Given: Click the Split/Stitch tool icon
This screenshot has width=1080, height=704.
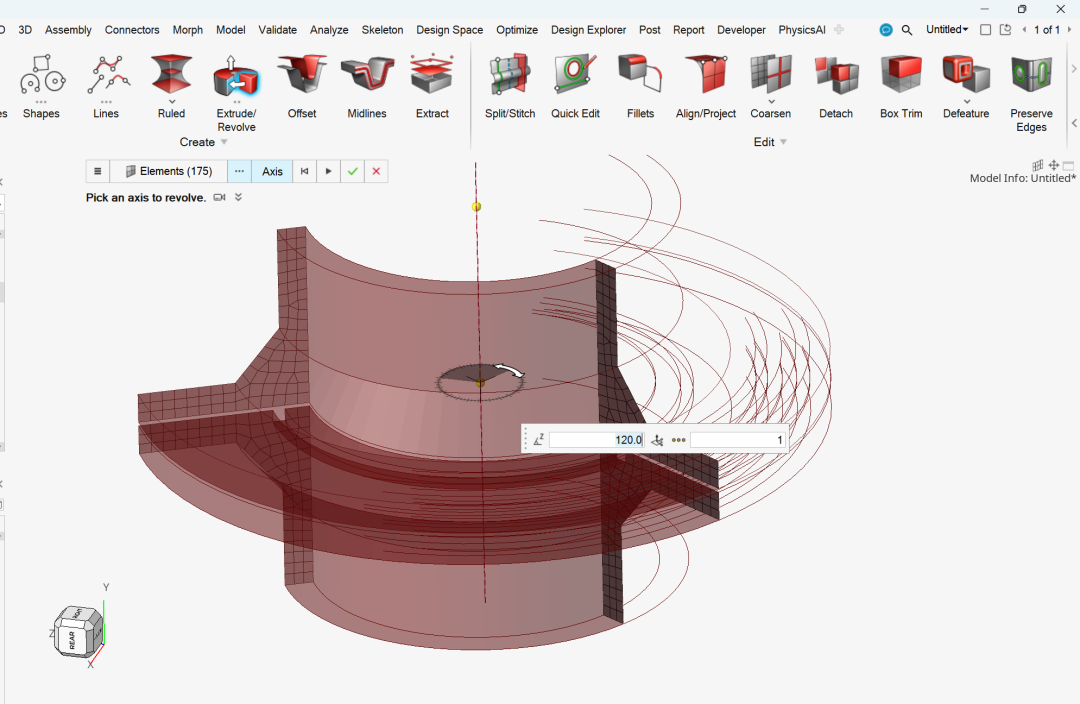Looking at the screenshot, I should (x=510, y=78).
